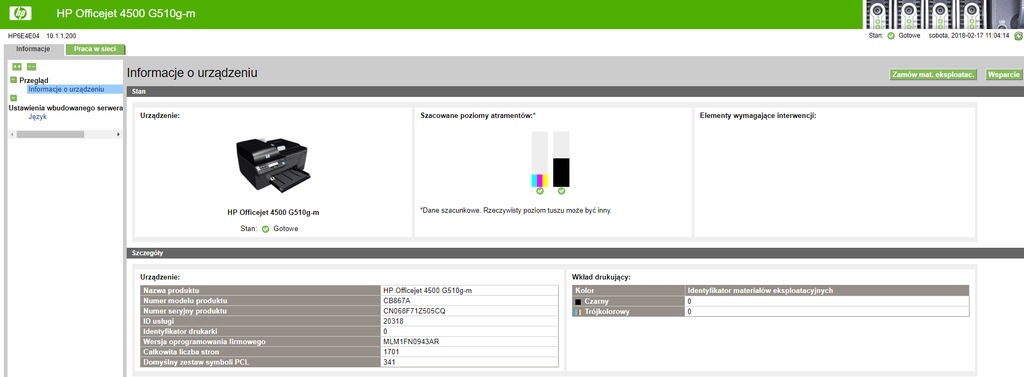The image size is (1024, 377).
Task: Open the Język settings link
Action: point(38,117)
